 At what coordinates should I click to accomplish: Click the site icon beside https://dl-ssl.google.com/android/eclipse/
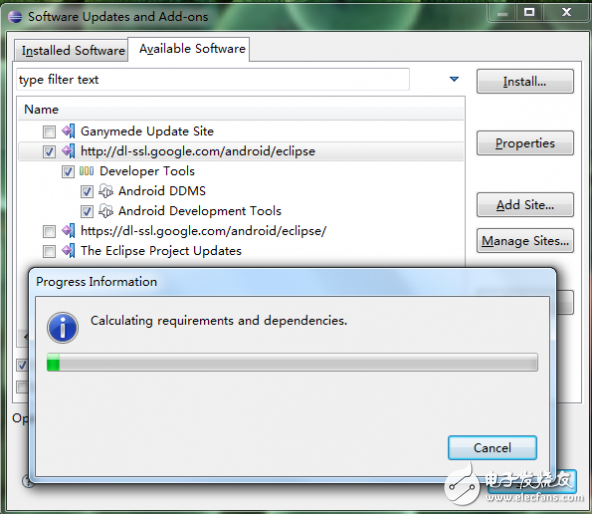68,230
